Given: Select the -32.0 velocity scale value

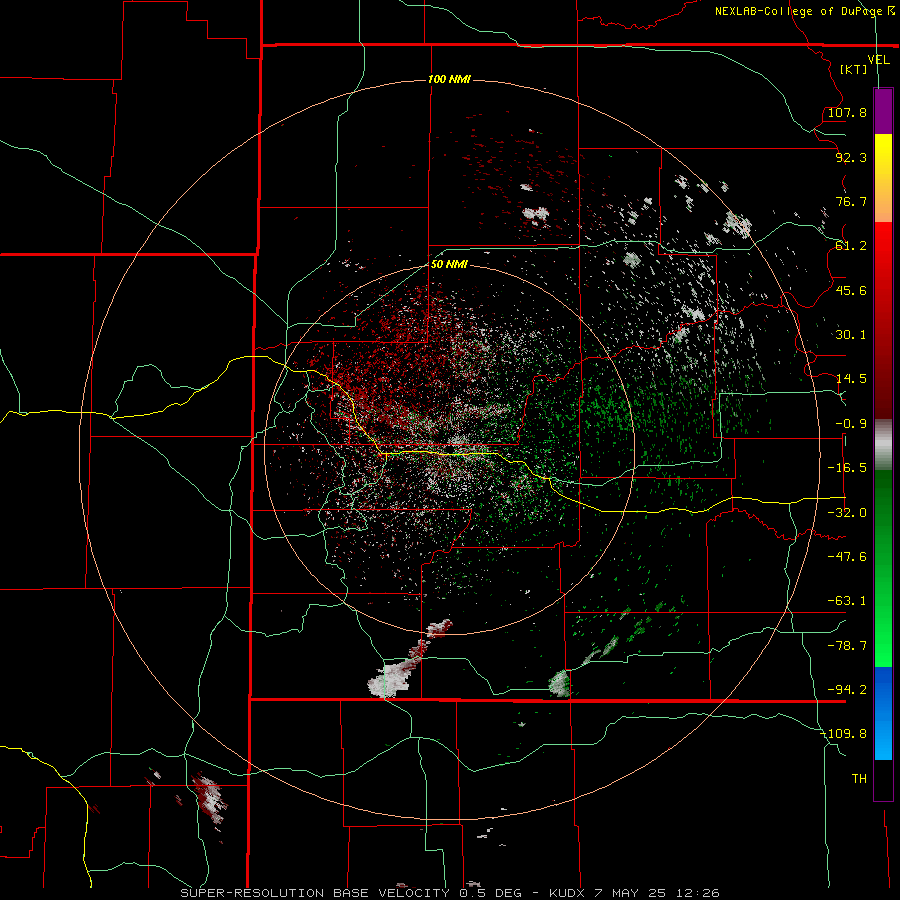Looking at the screenshot, I should tap(847, 513).
